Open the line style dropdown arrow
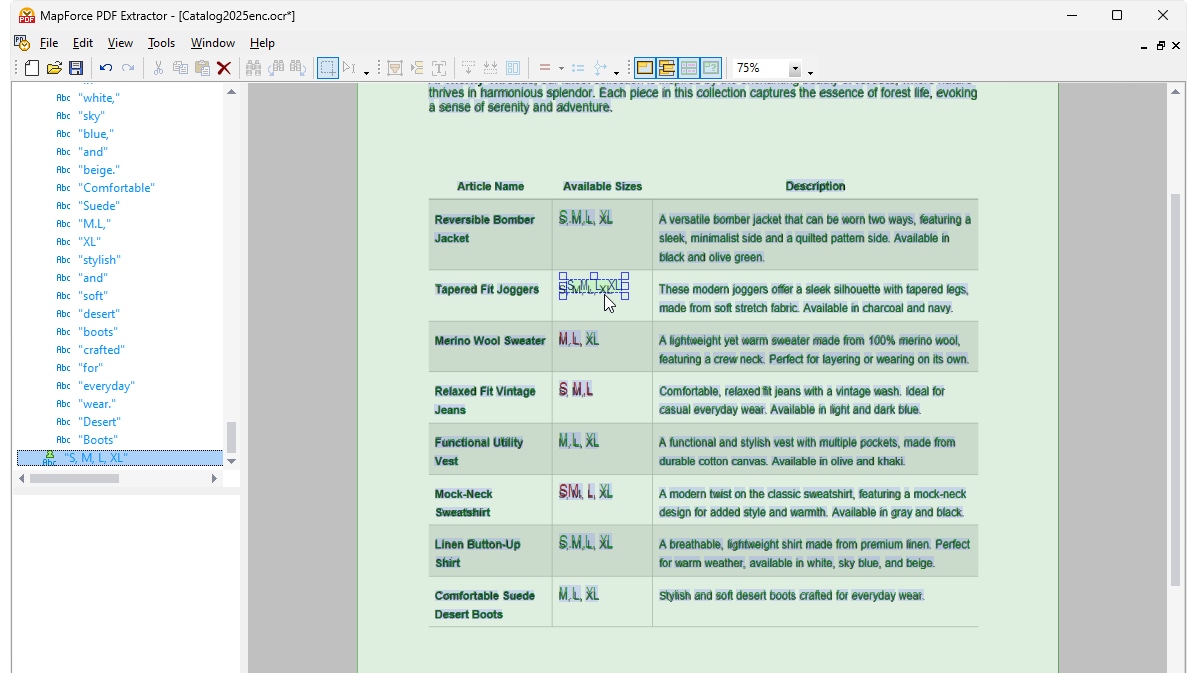Image resolution: width=1198 pixels, height=673 pixels. (x=561, y=68)
